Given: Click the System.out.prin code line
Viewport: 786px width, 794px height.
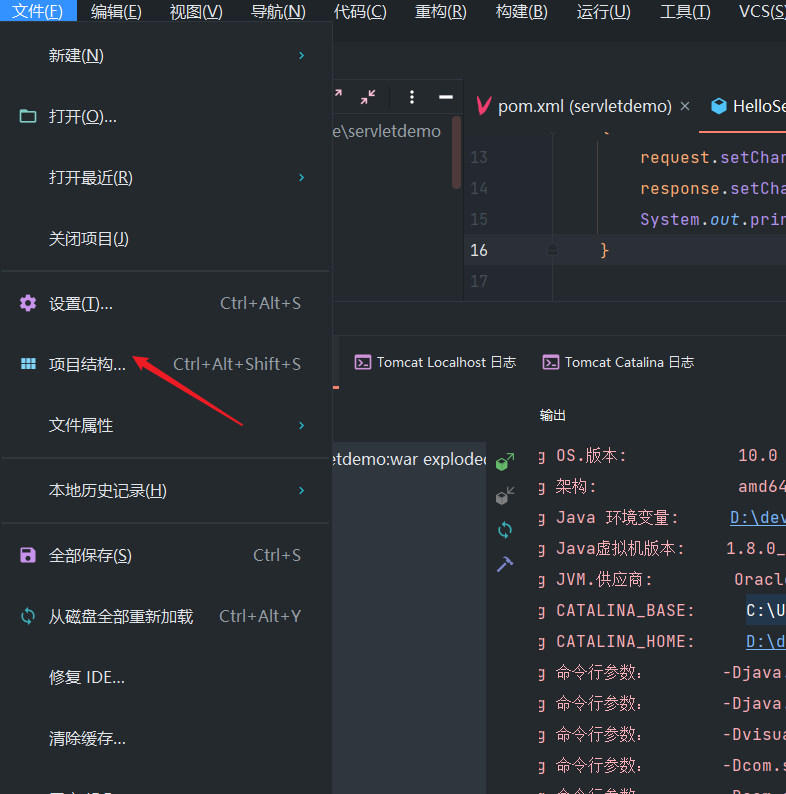Looking at the screenshot, I should [x=713, y=219].
